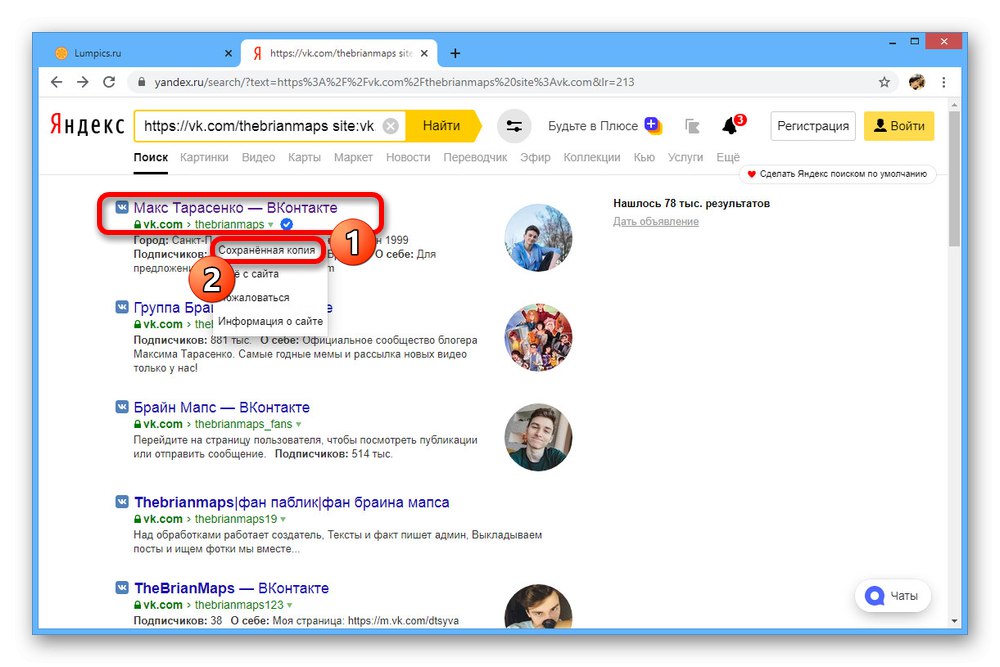The image size is (1000, 667).
Task: Click the Найти search button
Action: tap(442, 126)
